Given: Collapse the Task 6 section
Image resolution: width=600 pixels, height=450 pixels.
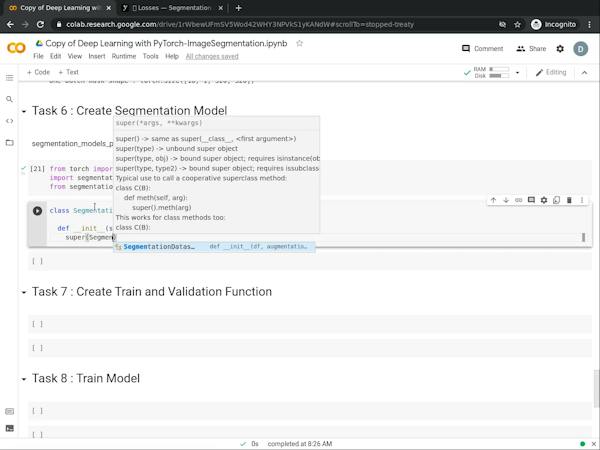Looking at the screenshot, I should 24,112.
